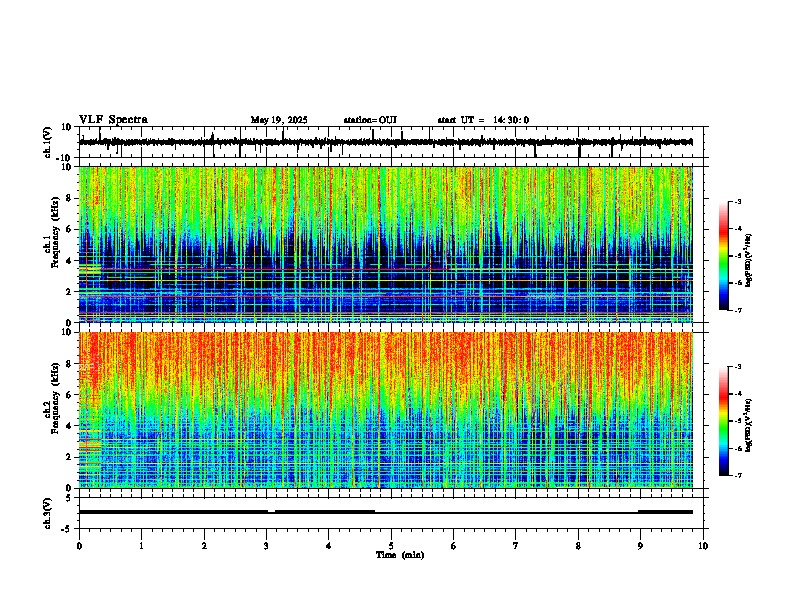Click the '-7' label on ch.1 color bar
Image resolution: width=792 pixels, height=612 pixels.
tap(737, 310)
